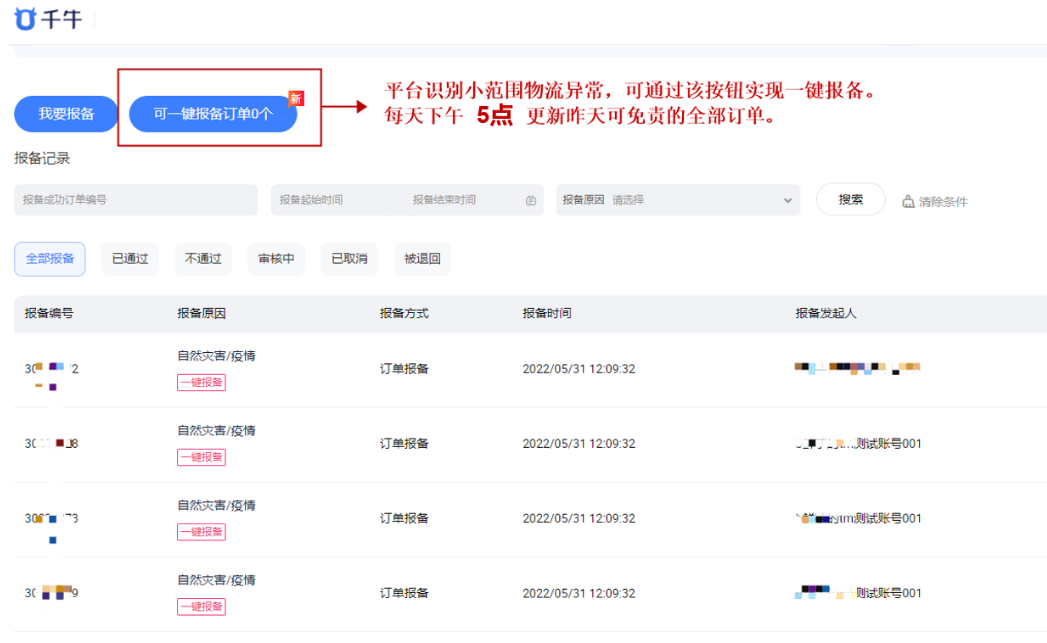
Task: Click the 新 badge on the report button
Action: (295, 96)
